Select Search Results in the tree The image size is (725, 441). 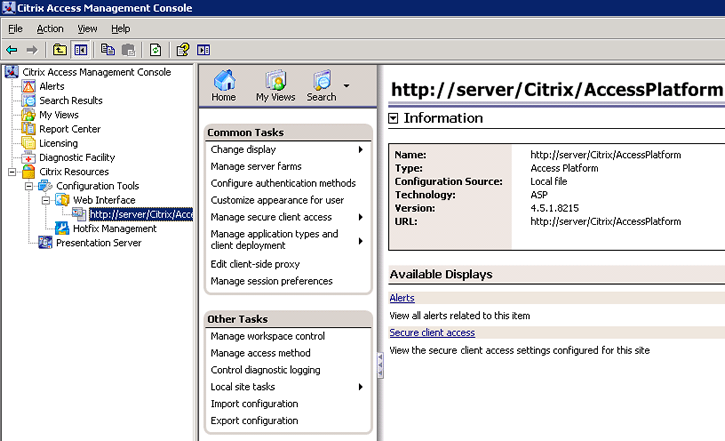point(71,101)
